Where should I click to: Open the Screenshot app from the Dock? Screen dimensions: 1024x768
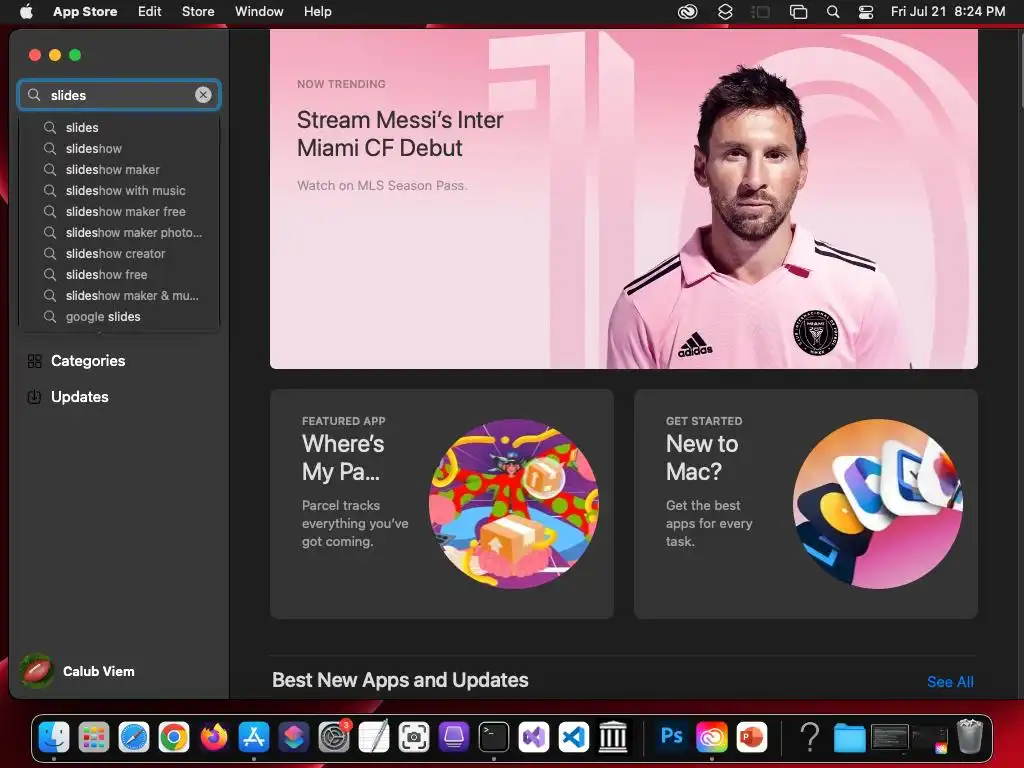[x=414, y=737]
